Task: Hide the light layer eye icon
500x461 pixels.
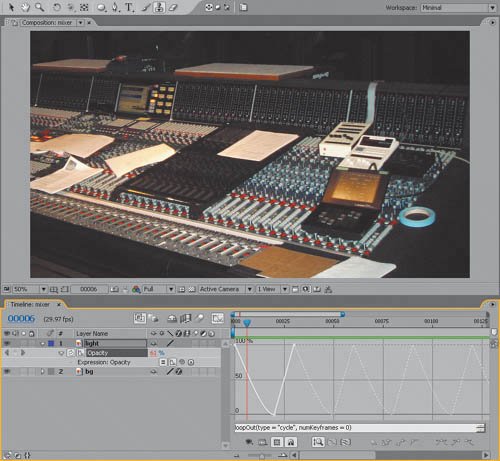Action: coord(7,343)
